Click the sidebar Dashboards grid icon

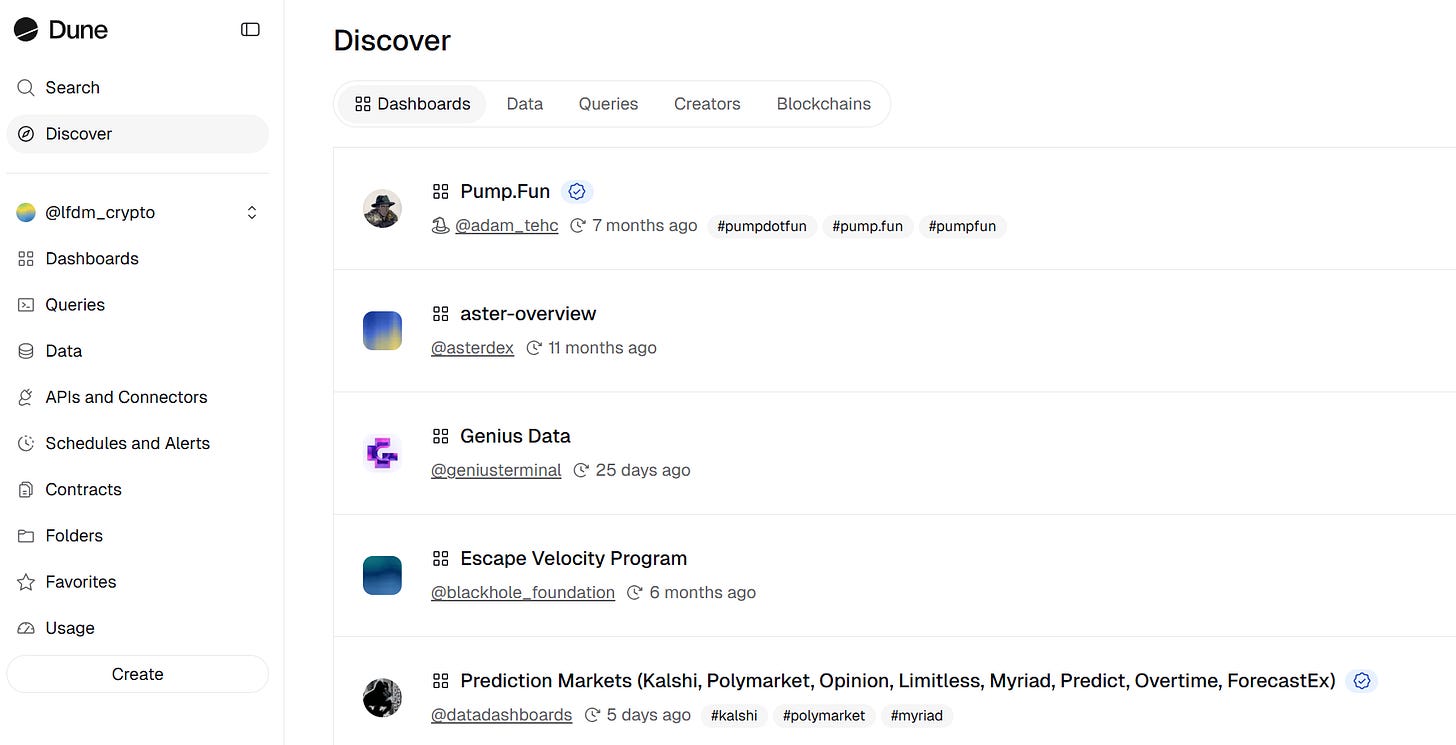pyautogui.click(x=26, y=258)
